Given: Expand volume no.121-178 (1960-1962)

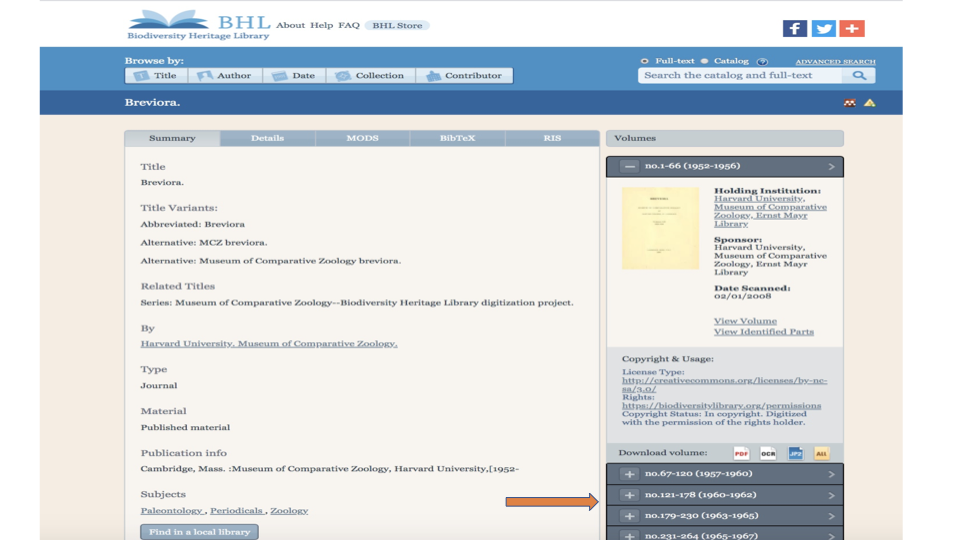Looking at the screenshot, I should (x=629, y=495).
